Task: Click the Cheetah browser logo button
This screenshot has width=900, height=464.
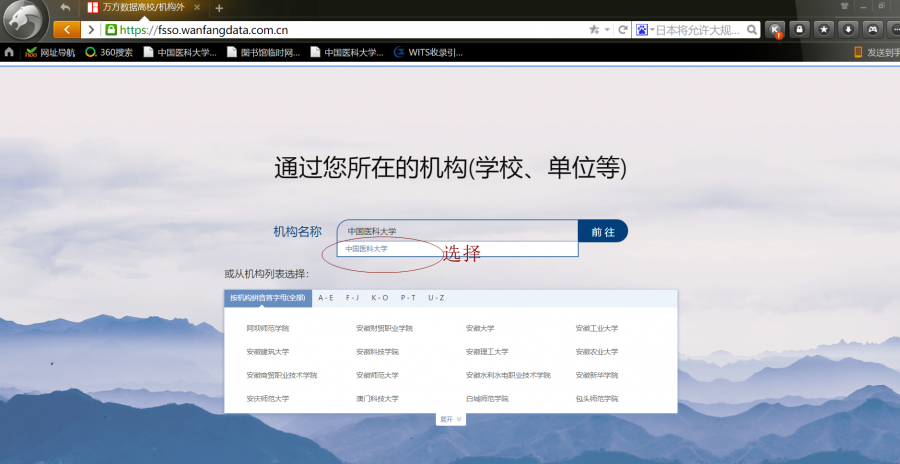Action: [25, 22]
